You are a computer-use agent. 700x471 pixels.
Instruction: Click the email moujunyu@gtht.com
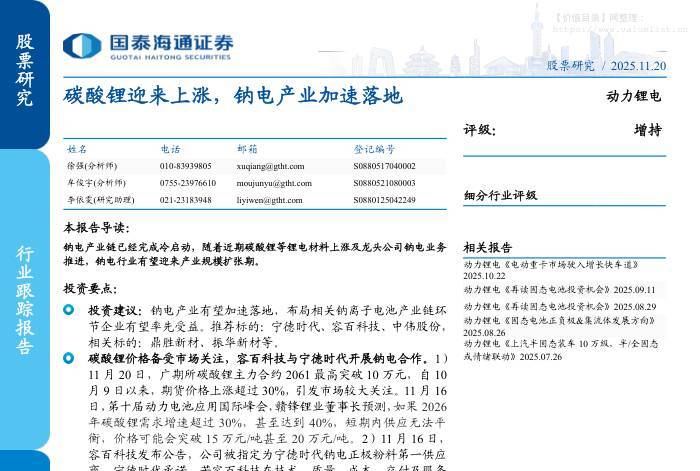[274, 183]
